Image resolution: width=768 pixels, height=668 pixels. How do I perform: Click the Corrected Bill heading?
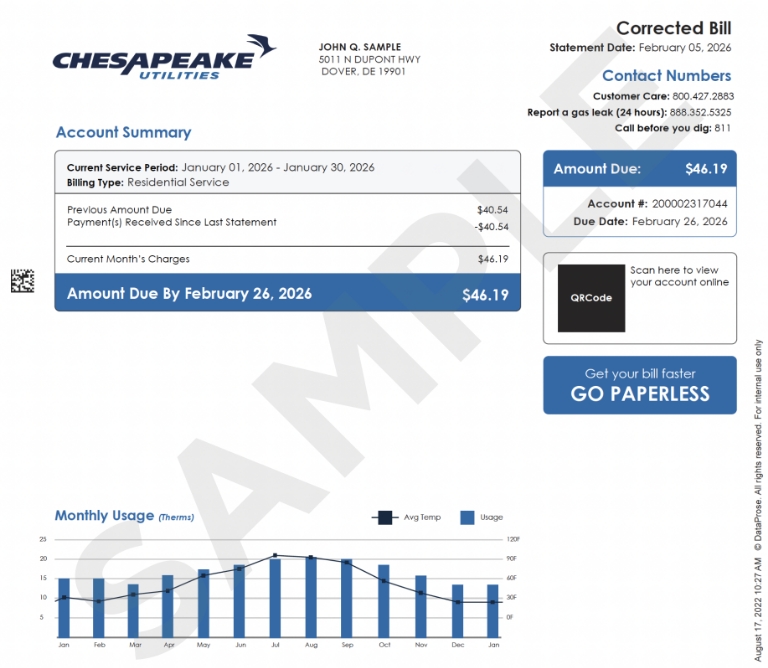click(673, 28)
